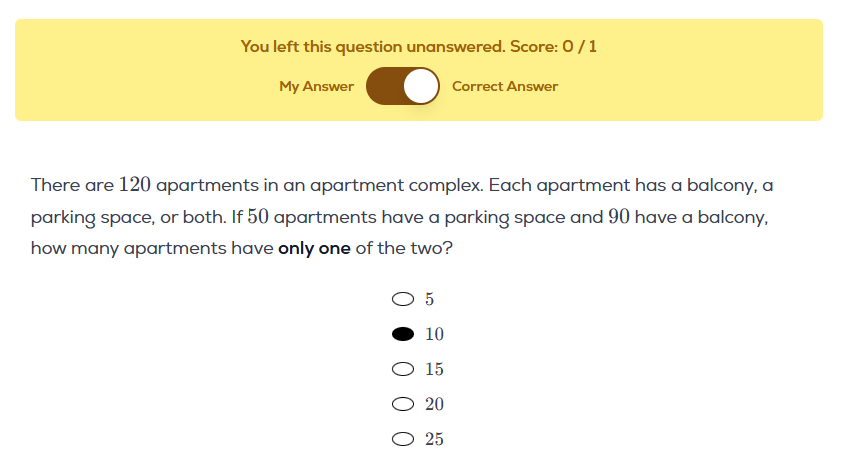
Task: Click the bold "only one" text
Action: tap(314, 249)
